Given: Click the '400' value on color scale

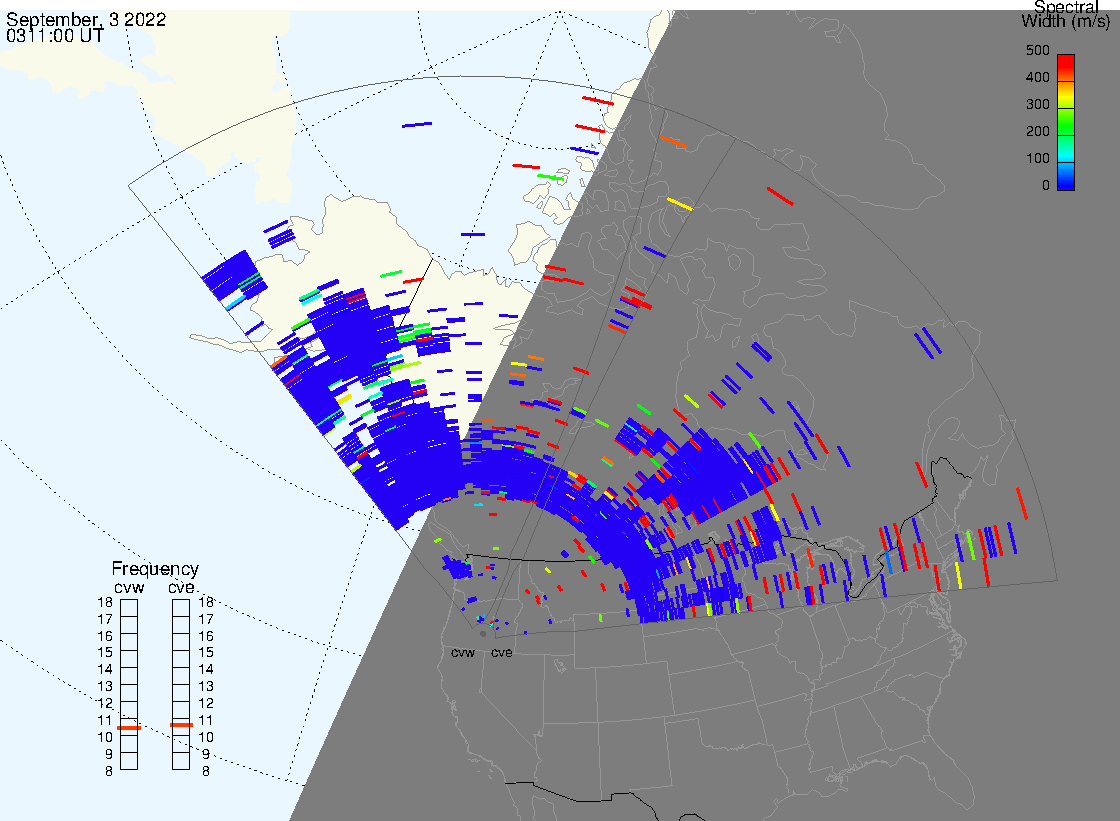Looking at the screenshot, I should point(1037,77).
